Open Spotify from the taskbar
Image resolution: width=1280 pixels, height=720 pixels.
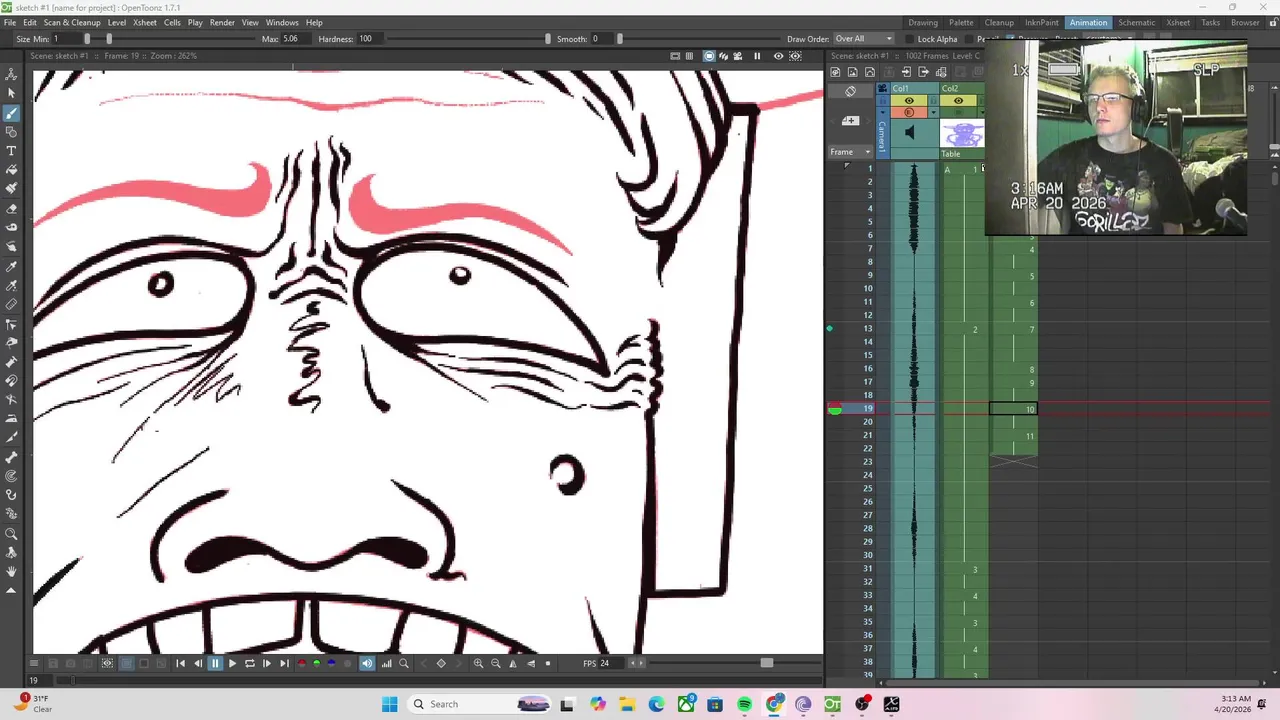pyautogui.click(x=744, y=704)
